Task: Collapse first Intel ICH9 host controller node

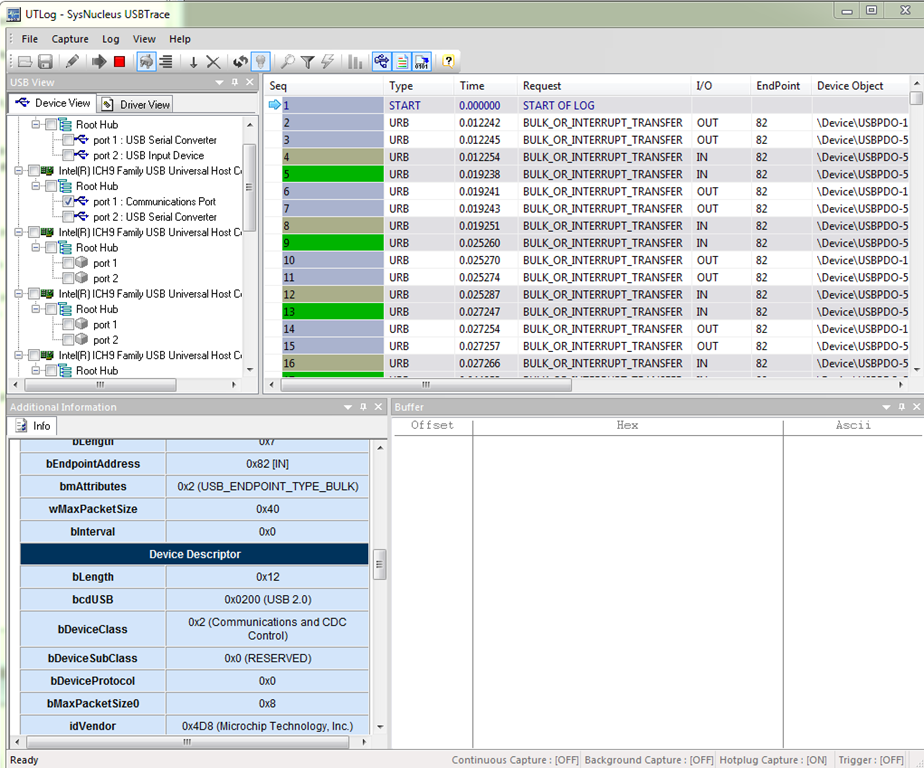Action: pyautogui.click(x=20, y=171)
